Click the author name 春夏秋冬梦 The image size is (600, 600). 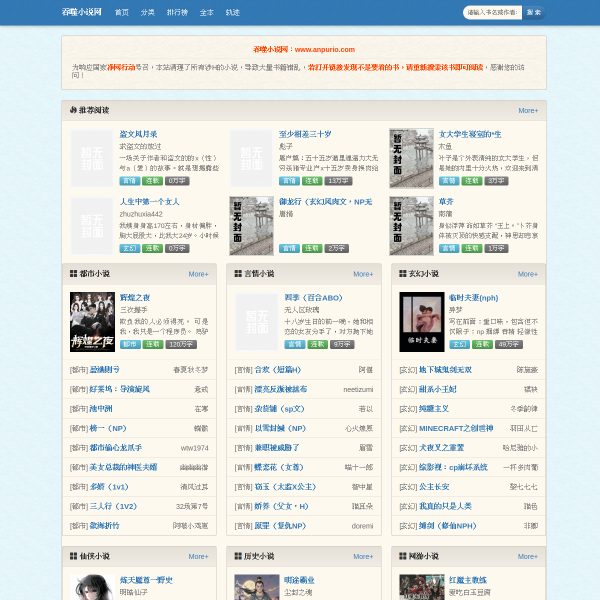[x=191, y=370]
